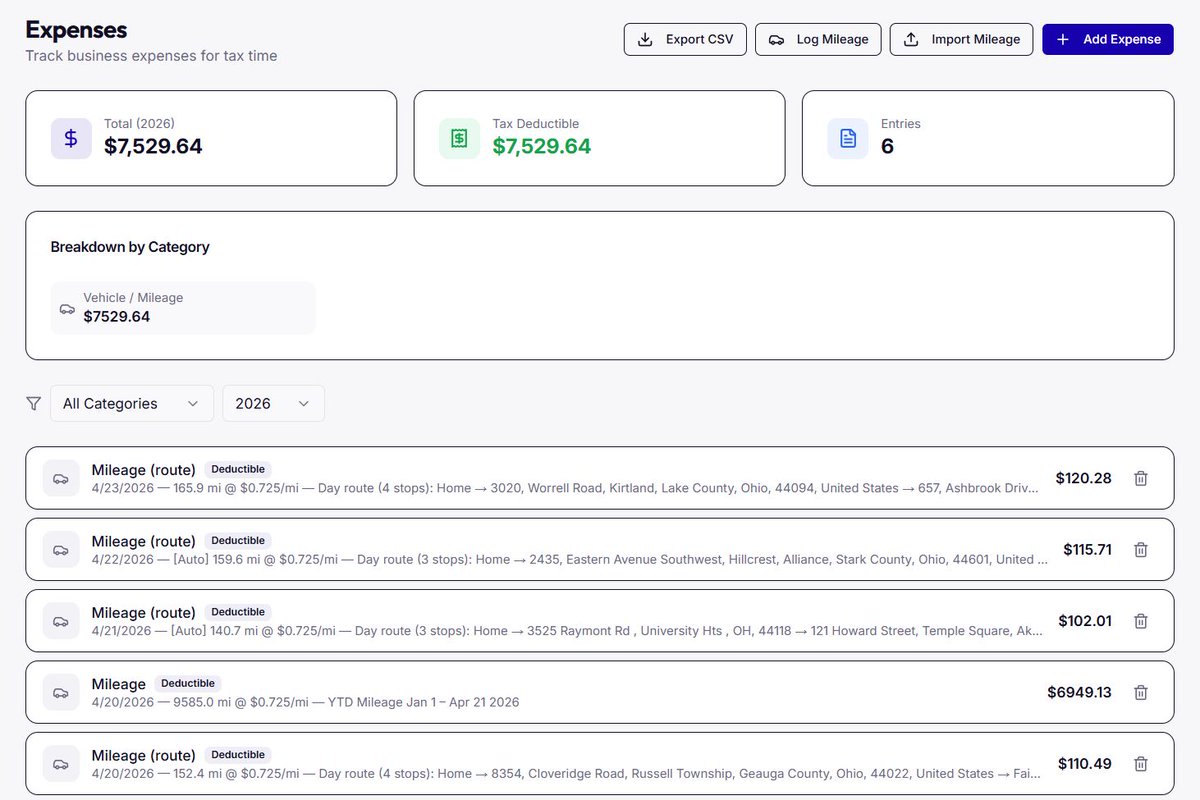Click the car icon on the 4/21/2026 route entry
This screenshot has width=1200, height=800.
click(x=61, y=621)
